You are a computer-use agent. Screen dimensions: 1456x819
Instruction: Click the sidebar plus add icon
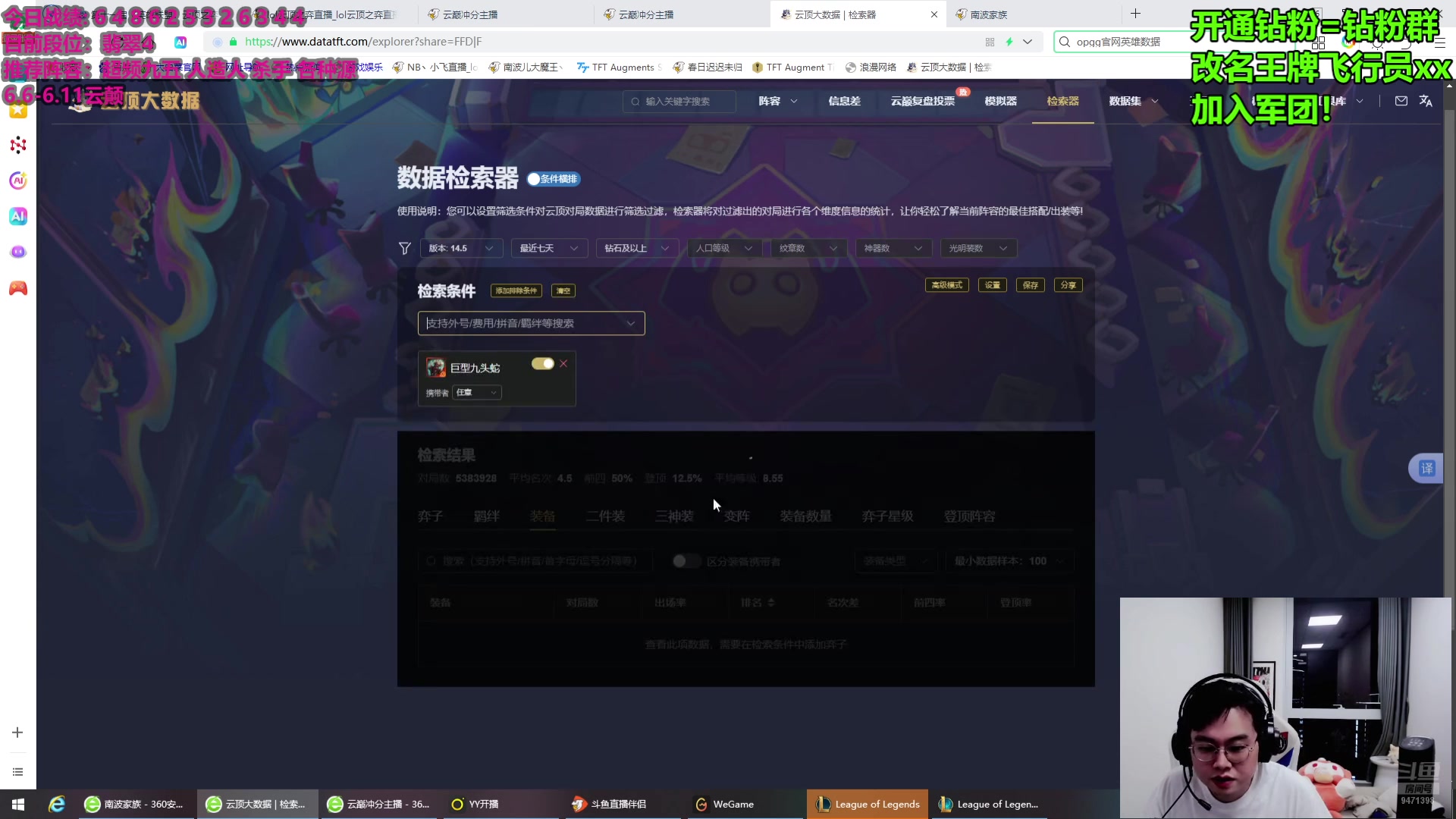(17, 733)
